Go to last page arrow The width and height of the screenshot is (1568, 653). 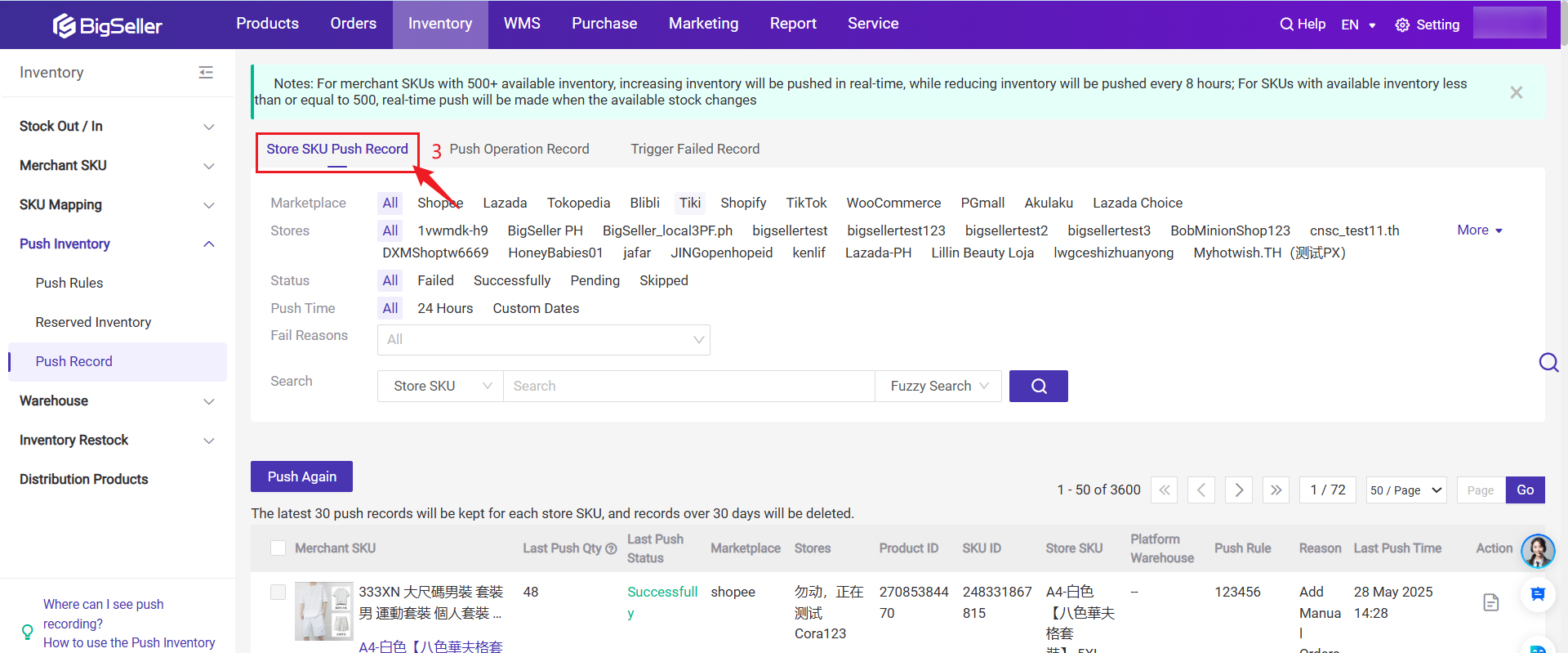coord(1276,490)
